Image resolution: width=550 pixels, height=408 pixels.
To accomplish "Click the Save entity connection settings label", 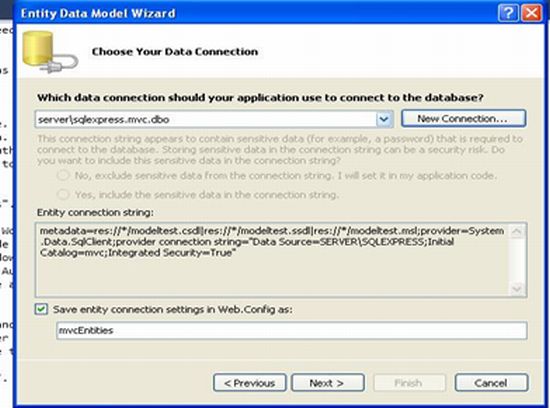I will click(x=173, y=309).
